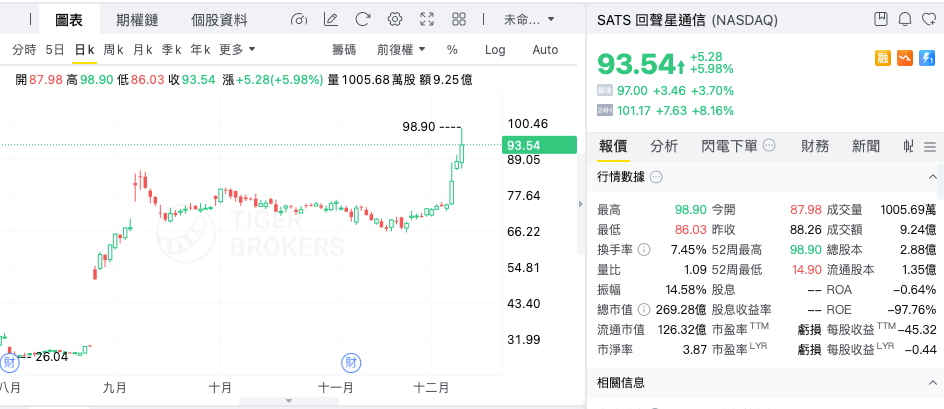Expand the chart to fullscreen

click(x=427, y=19)
